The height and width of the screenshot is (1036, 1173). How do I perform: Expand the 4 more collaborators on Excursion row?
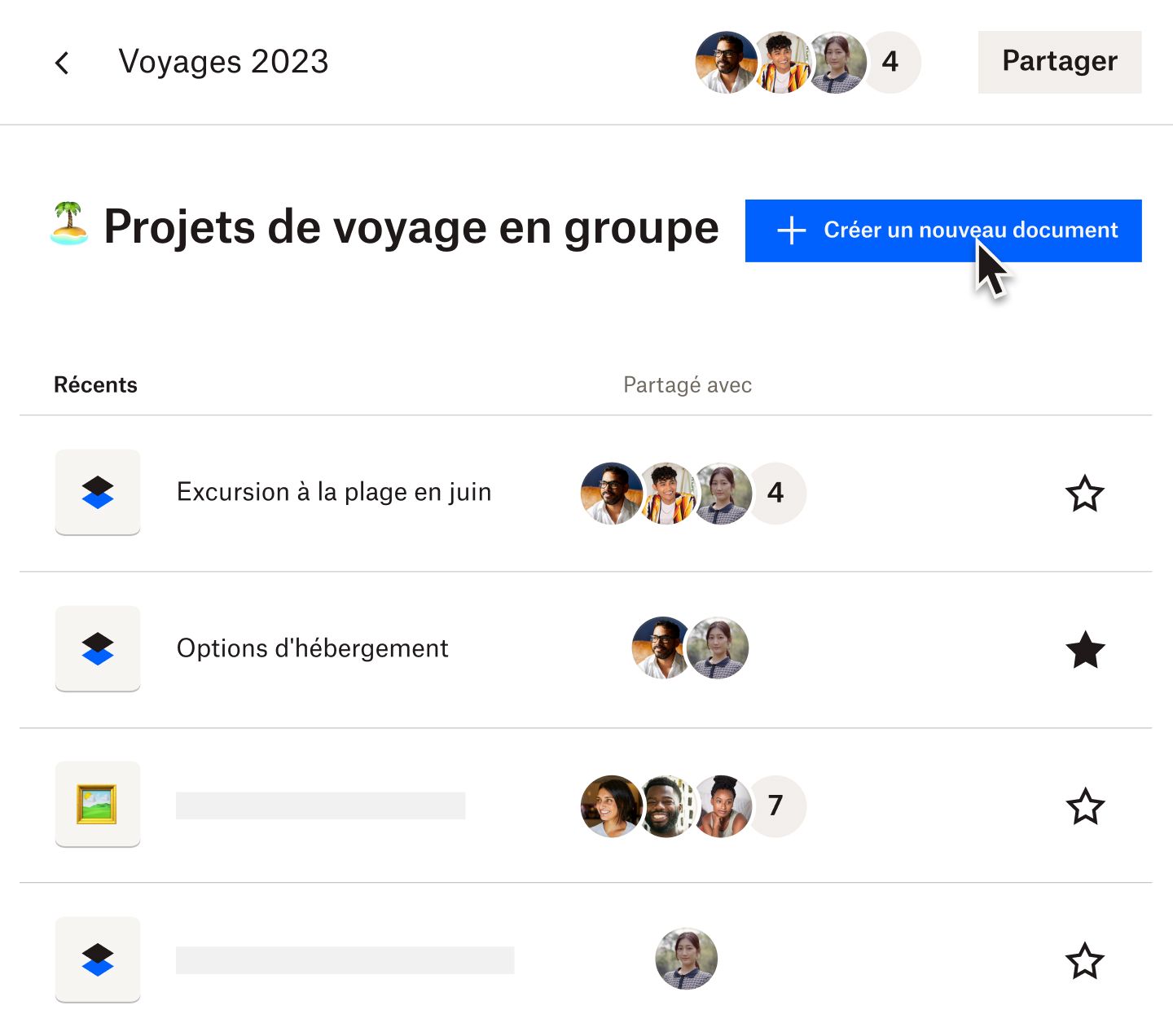(775, 493)
